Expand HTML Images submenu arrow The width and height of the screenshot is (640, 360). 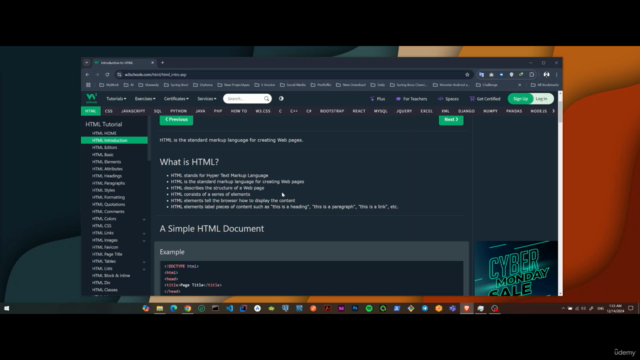pos(144,240)
